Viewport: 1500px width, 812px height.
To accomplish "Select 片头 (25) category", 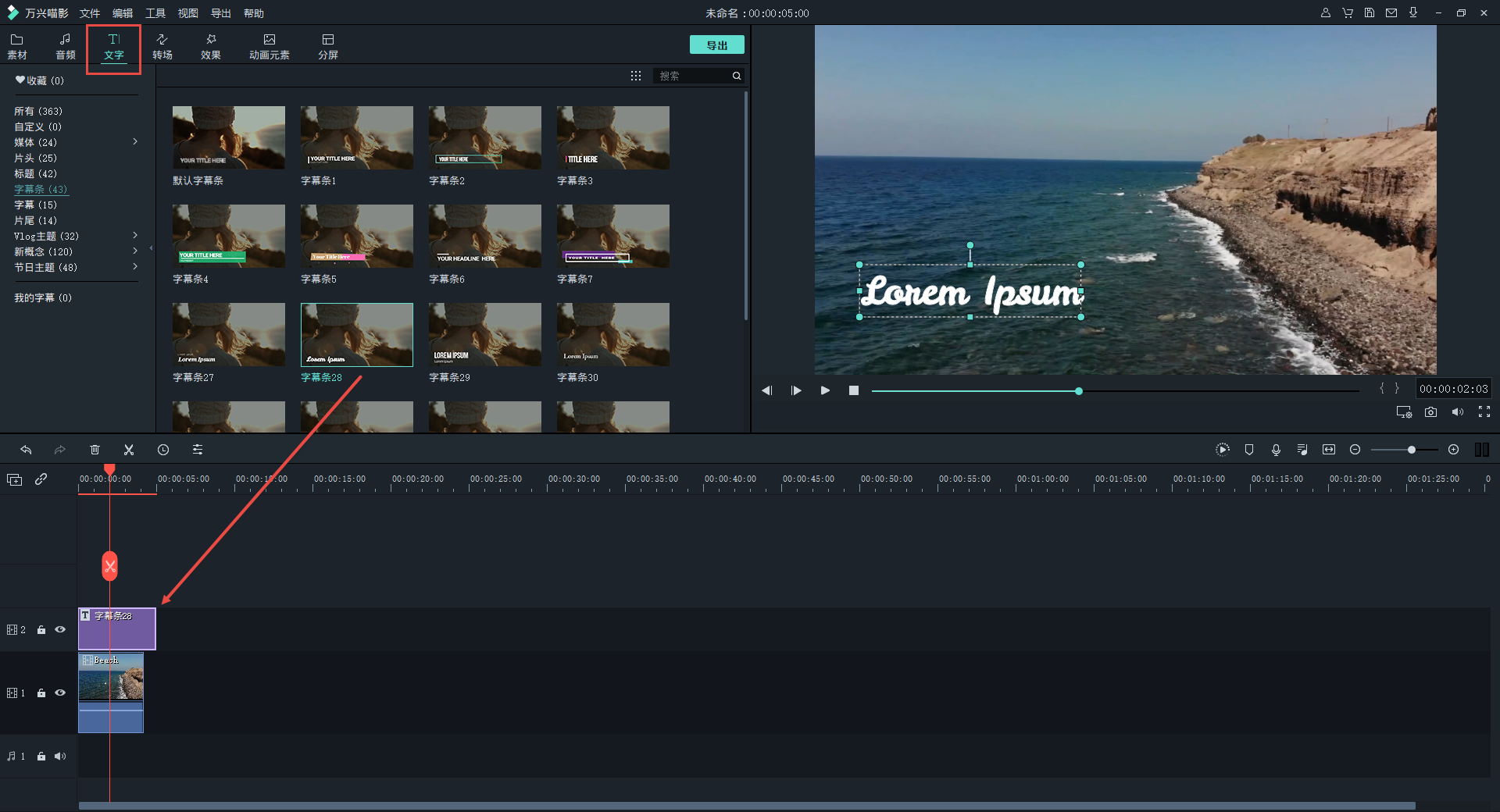I will click(36, 158).
